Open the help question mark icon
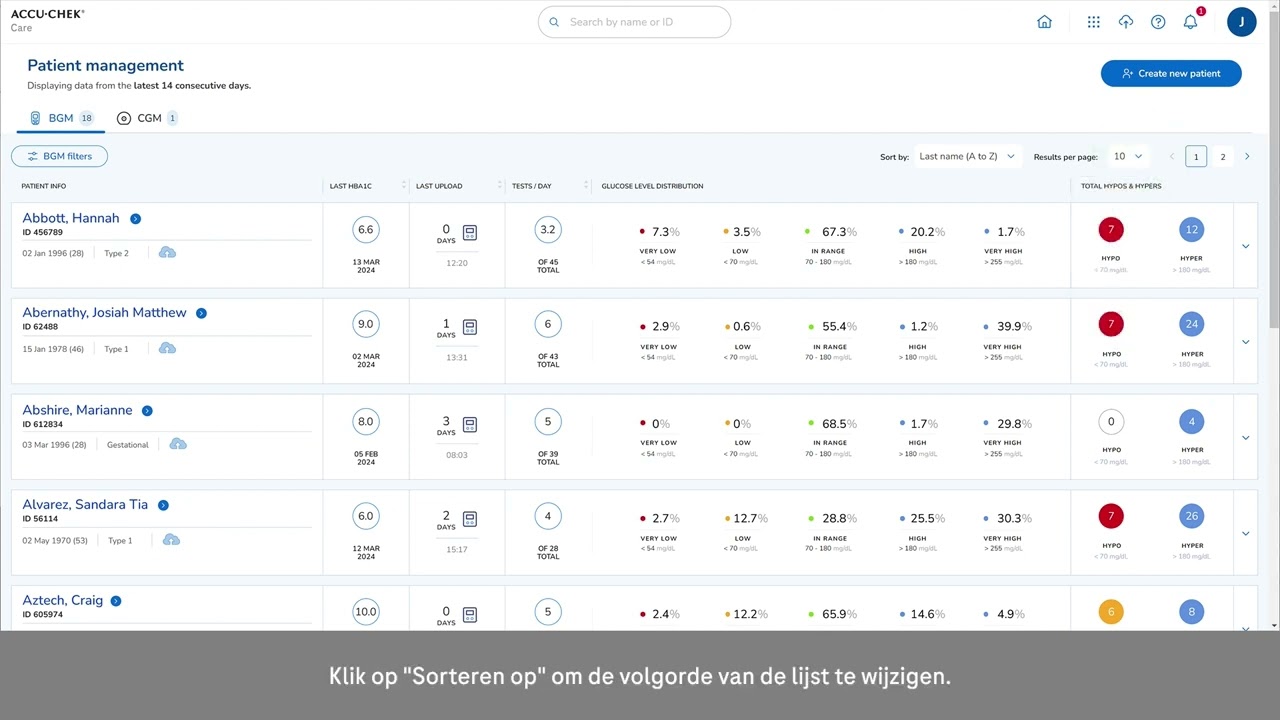The image size is (1280, 720). click(1158, 22)
